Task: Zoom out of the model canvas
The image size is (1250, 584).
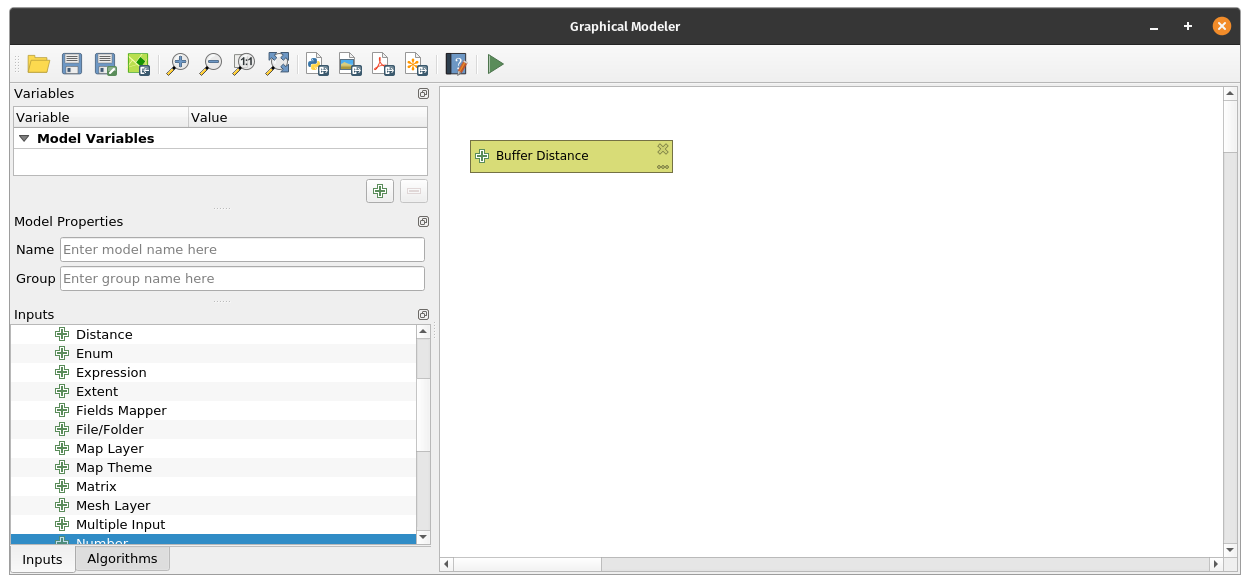Action: click(x=211, y=65)
